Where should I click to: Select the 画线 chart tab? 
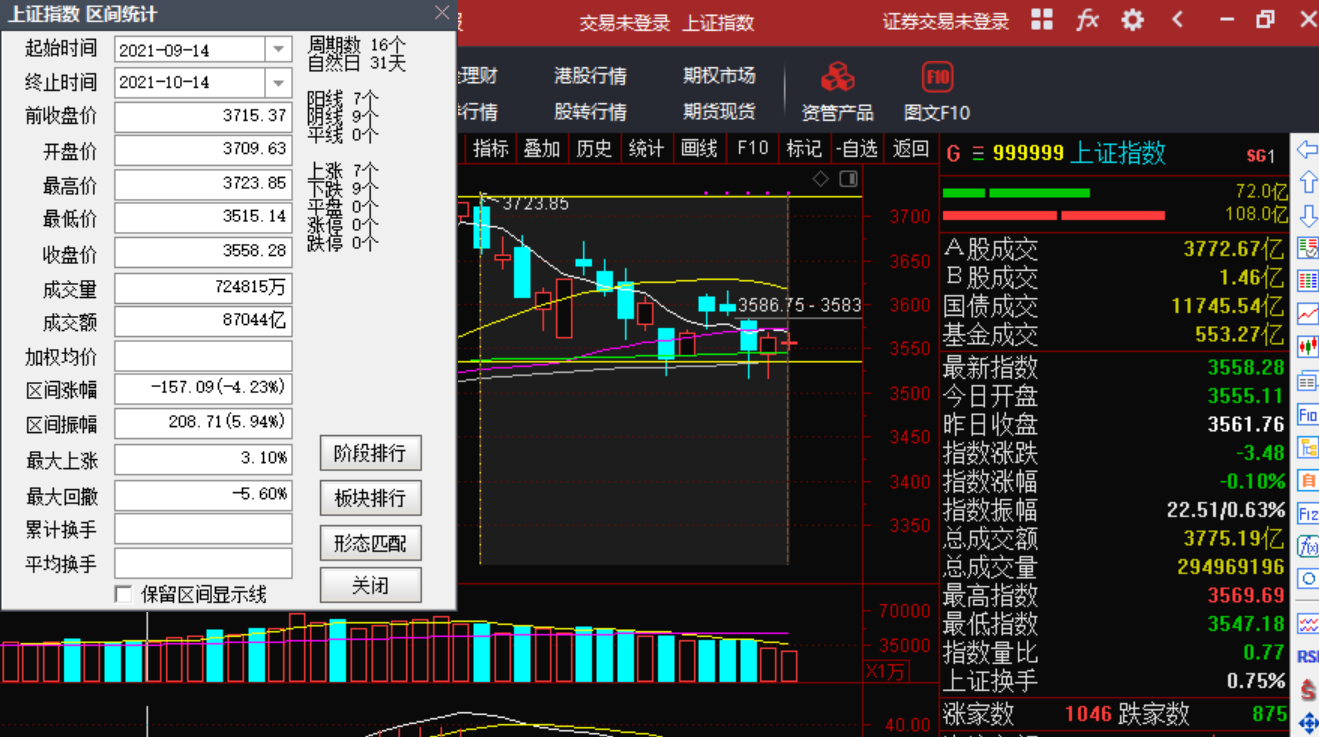tap(699, 148)
